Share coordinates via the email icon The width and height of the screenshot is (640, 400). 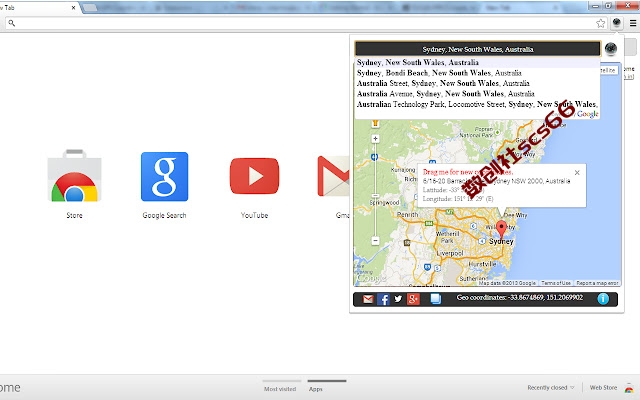click(368, 299)
